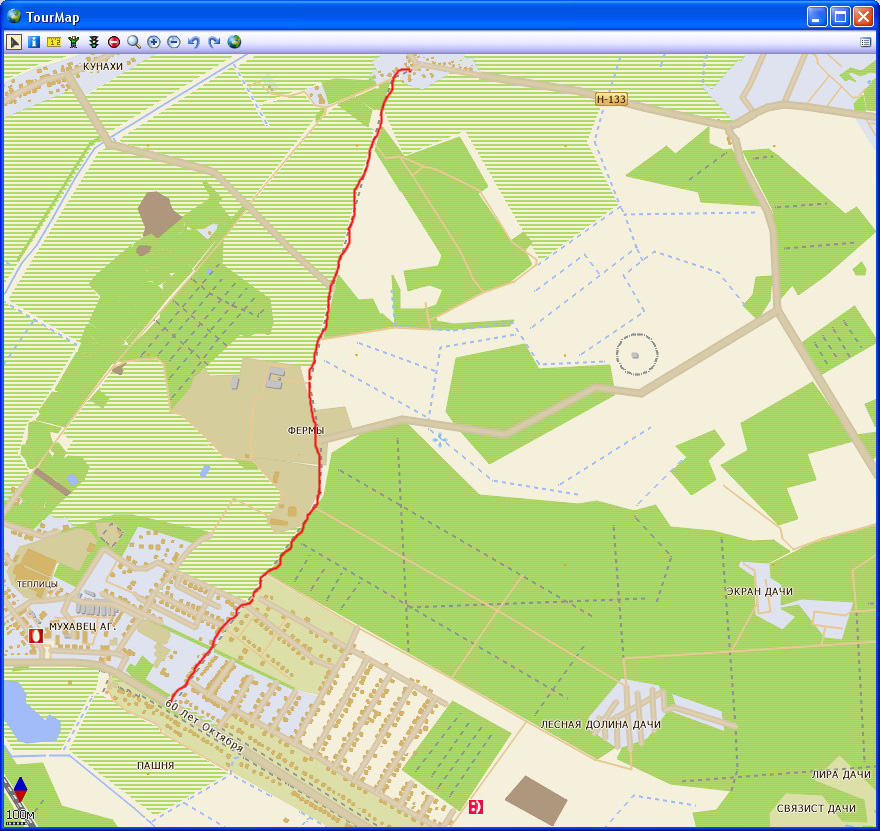The width and height of the screenshot is (880, 831).
Task: Select the arrow pointer tool
Action: pos(14,42)
